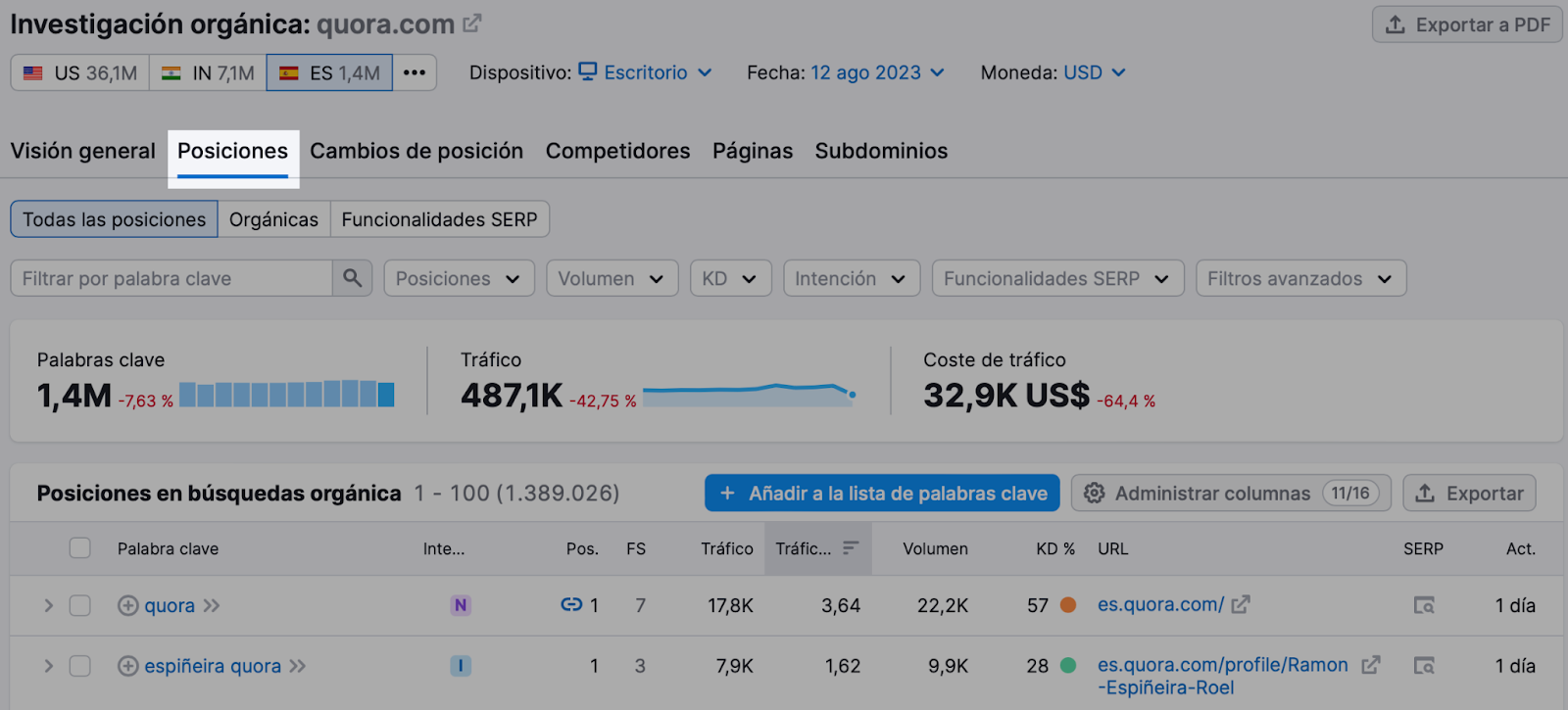Open external link icon beside es.quora.com/ URL
The image size is (1568, 710).
pos(1241,604)
